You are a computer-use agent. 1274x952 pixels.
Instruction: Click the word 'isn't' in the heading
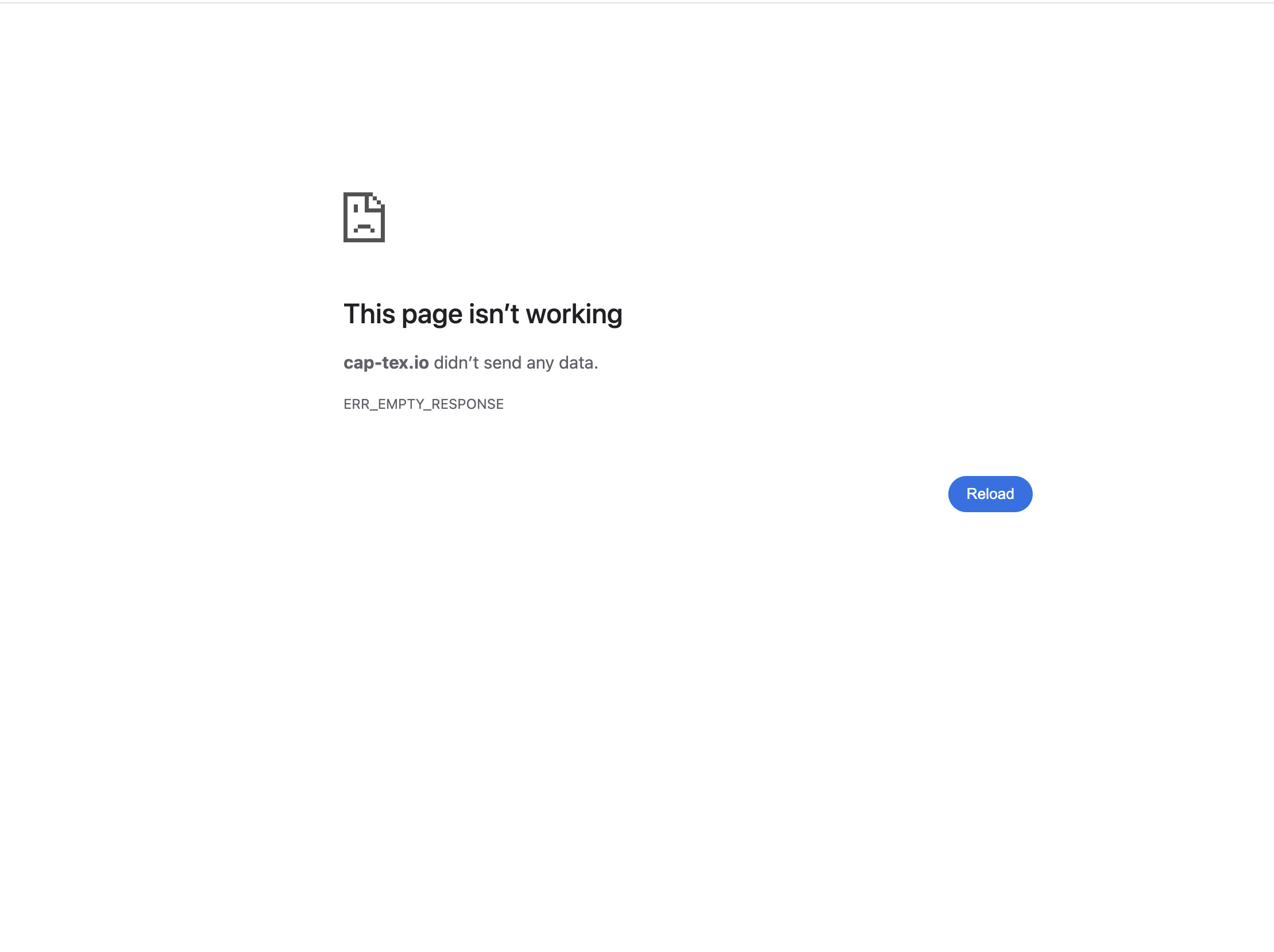pyautogui.click(x=494, y=314)
